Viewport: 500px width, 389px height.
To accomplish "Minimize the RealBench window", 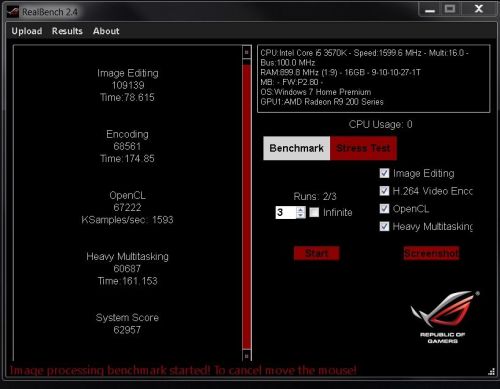I will click(x=430, y=9).
